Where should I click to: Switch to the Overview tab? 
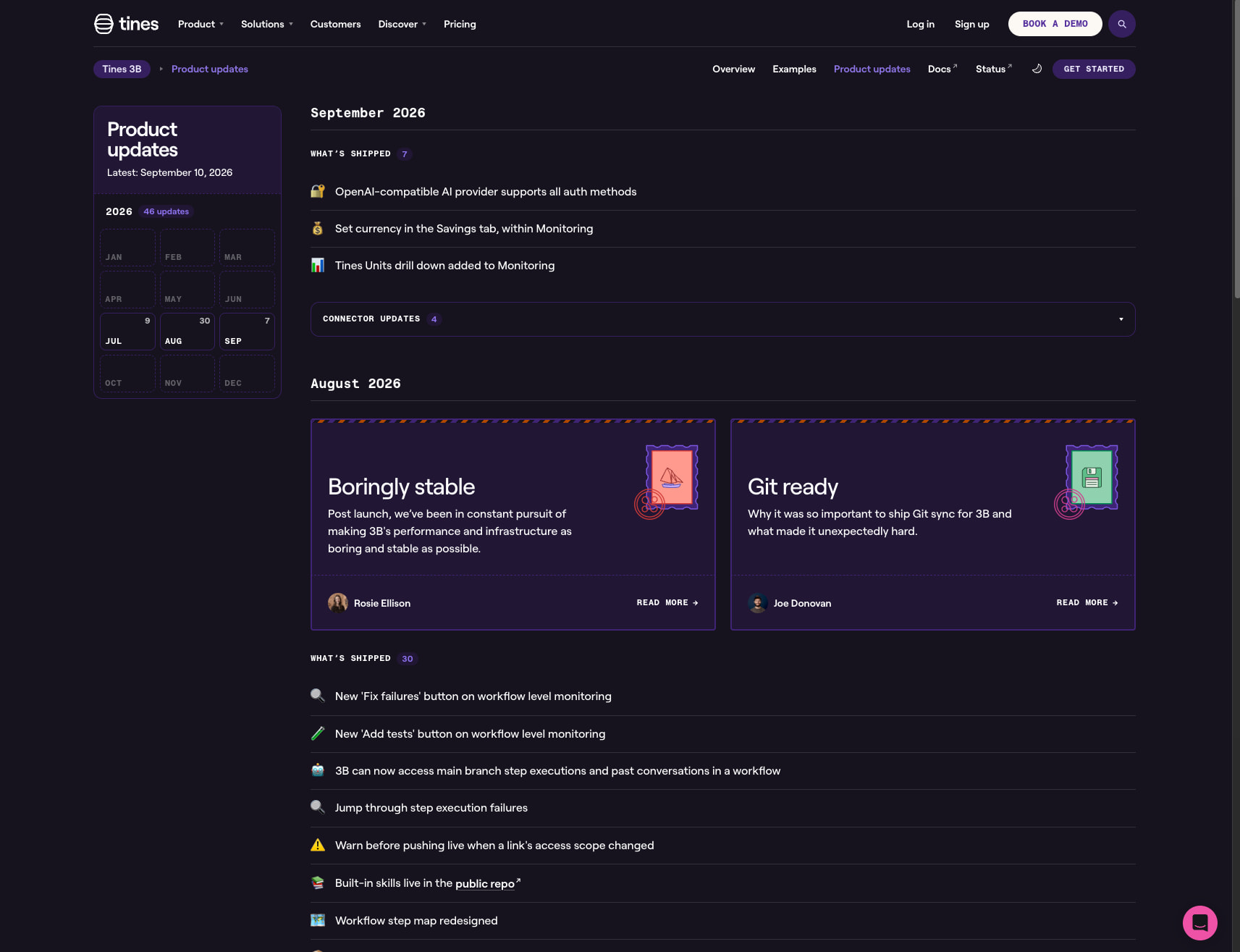point(733,69)
